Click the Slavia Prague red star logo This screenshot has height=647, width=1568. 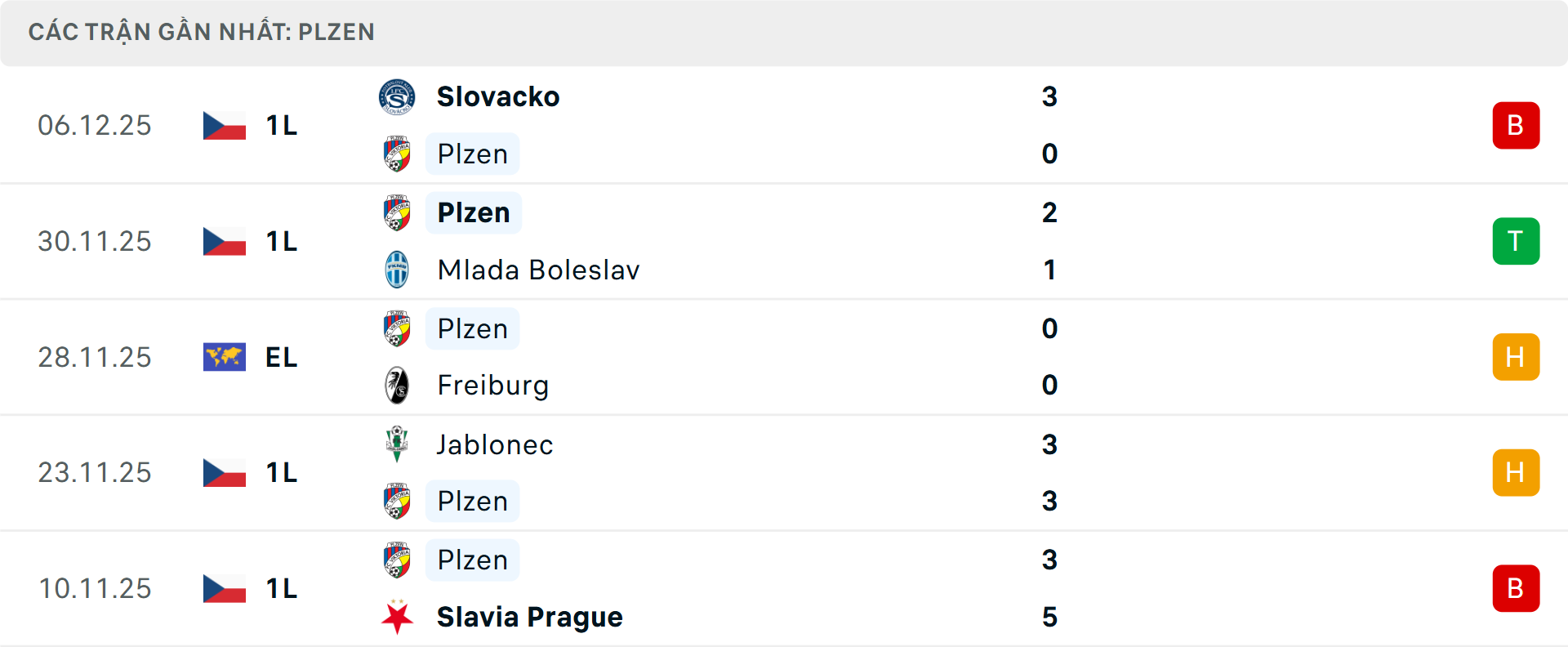pos(397,617)
